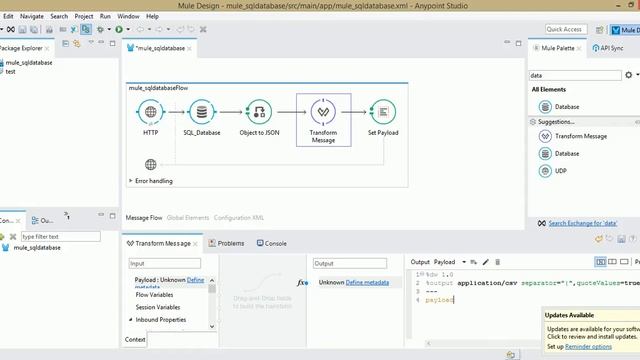
Task: Switch to the Message Flow tab
Action: [x=144, y=218]
